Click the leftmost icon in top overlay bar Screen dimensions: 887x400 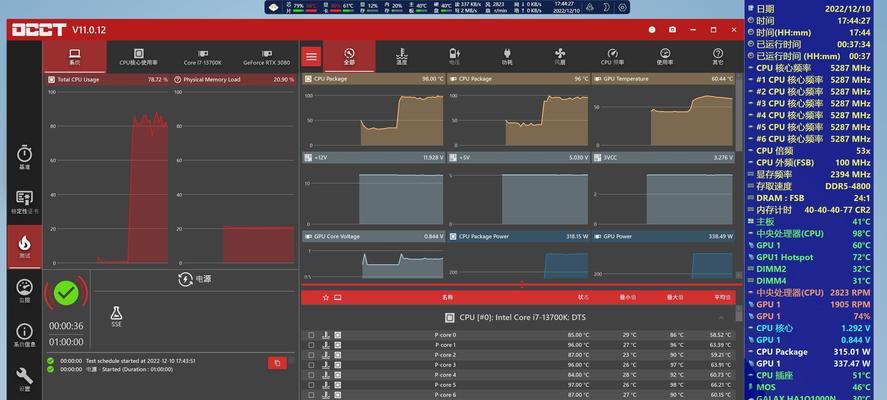[273, 7]
